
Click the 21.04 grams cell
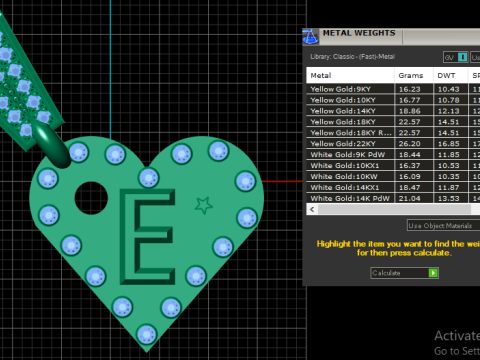tap(414, 198)
